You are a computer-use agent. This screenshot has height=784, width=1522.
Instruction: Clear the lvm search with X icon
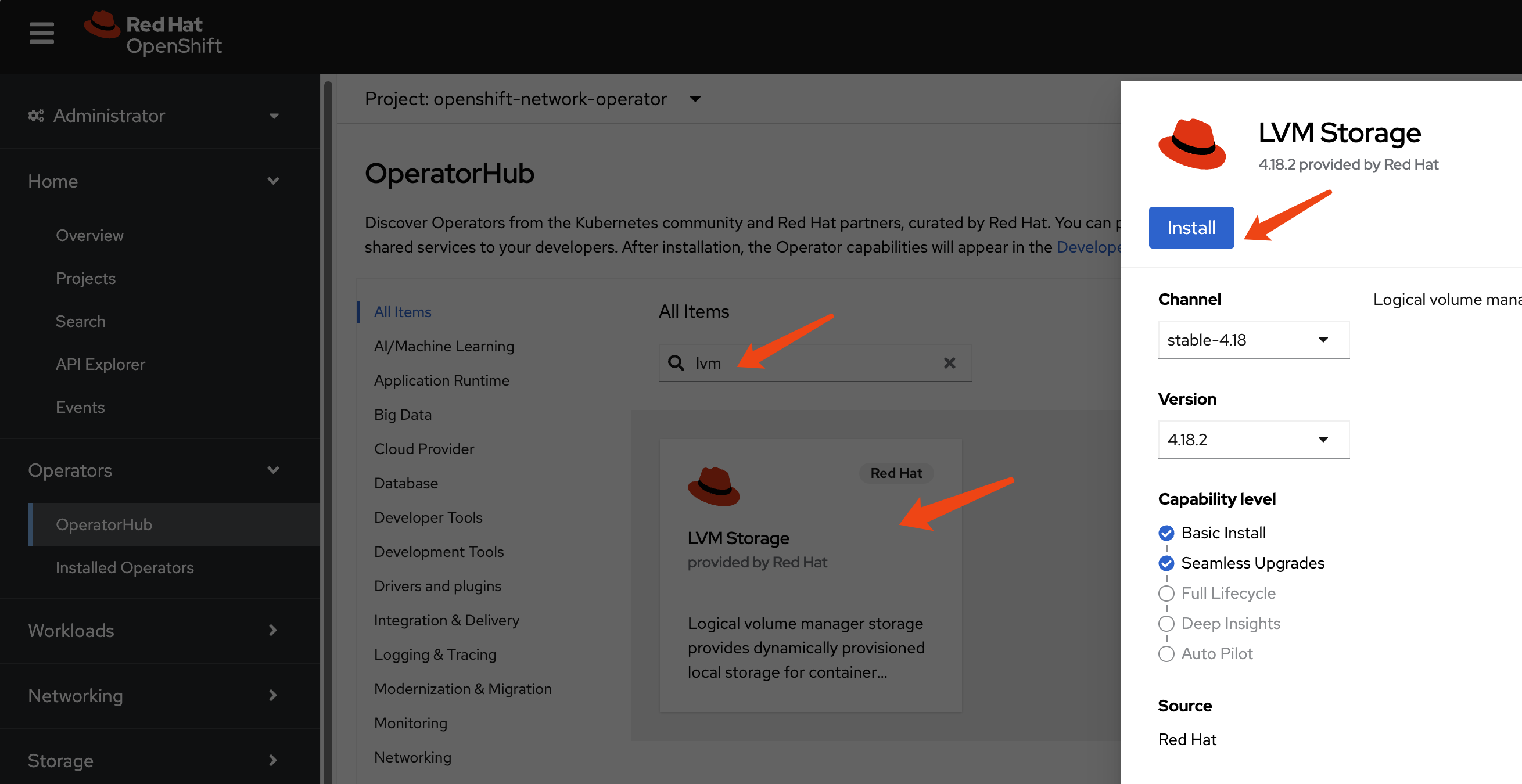click(x=949, y=363)
